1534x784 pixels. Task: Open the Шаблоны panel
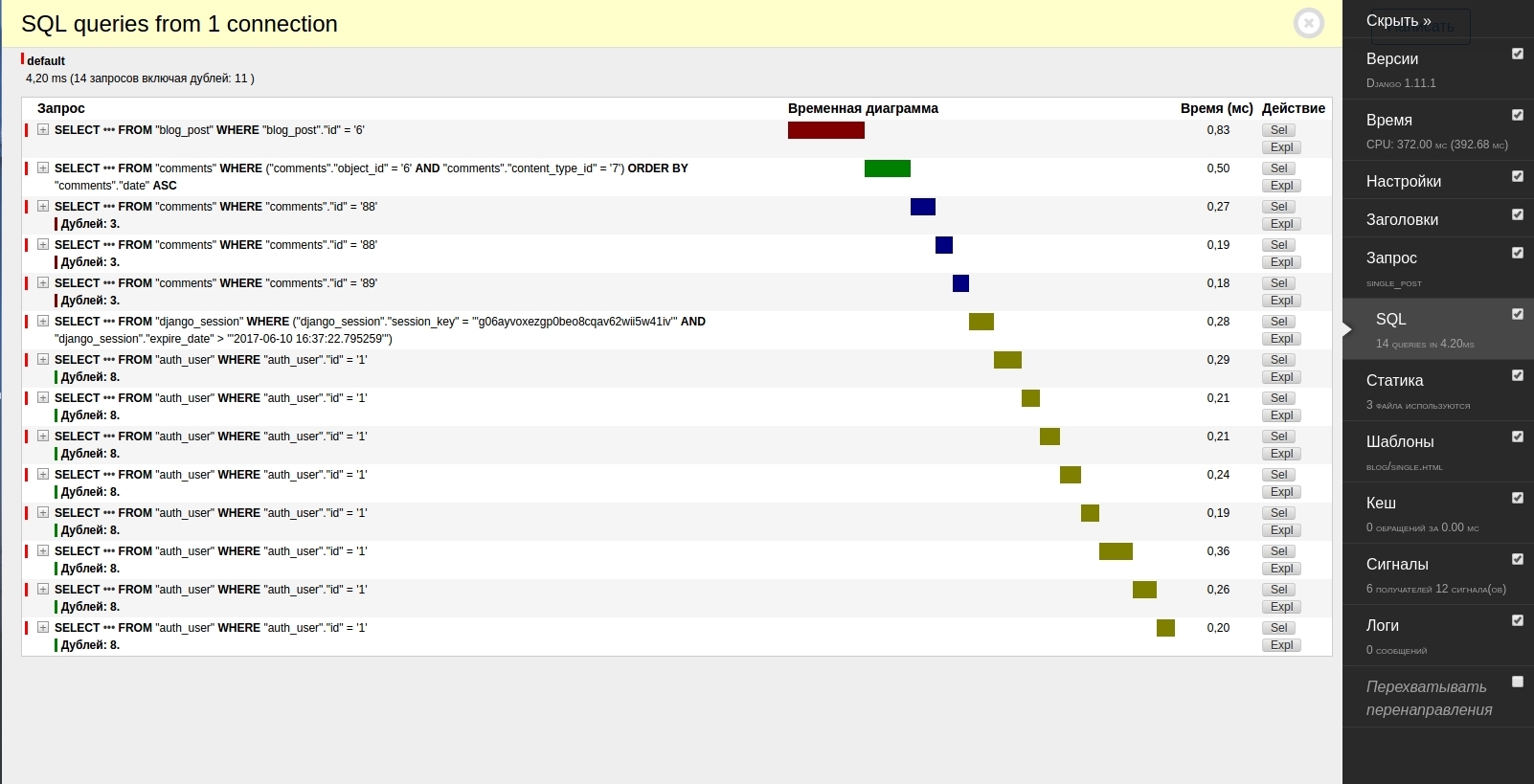(x=1399, y=442)
